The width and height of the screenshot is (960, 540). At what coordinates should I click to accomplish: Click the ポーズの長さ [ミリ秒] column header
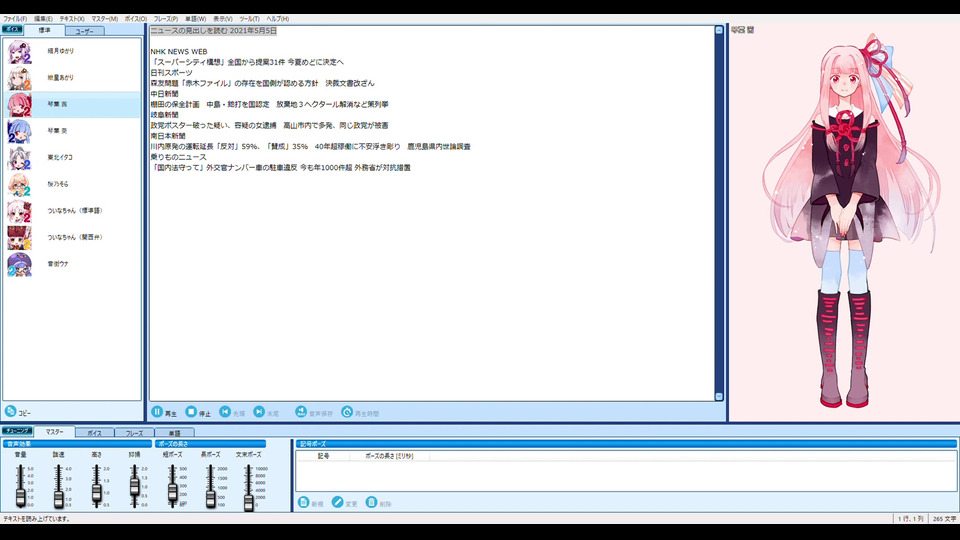pyautogui.click(x=389, y=456)
